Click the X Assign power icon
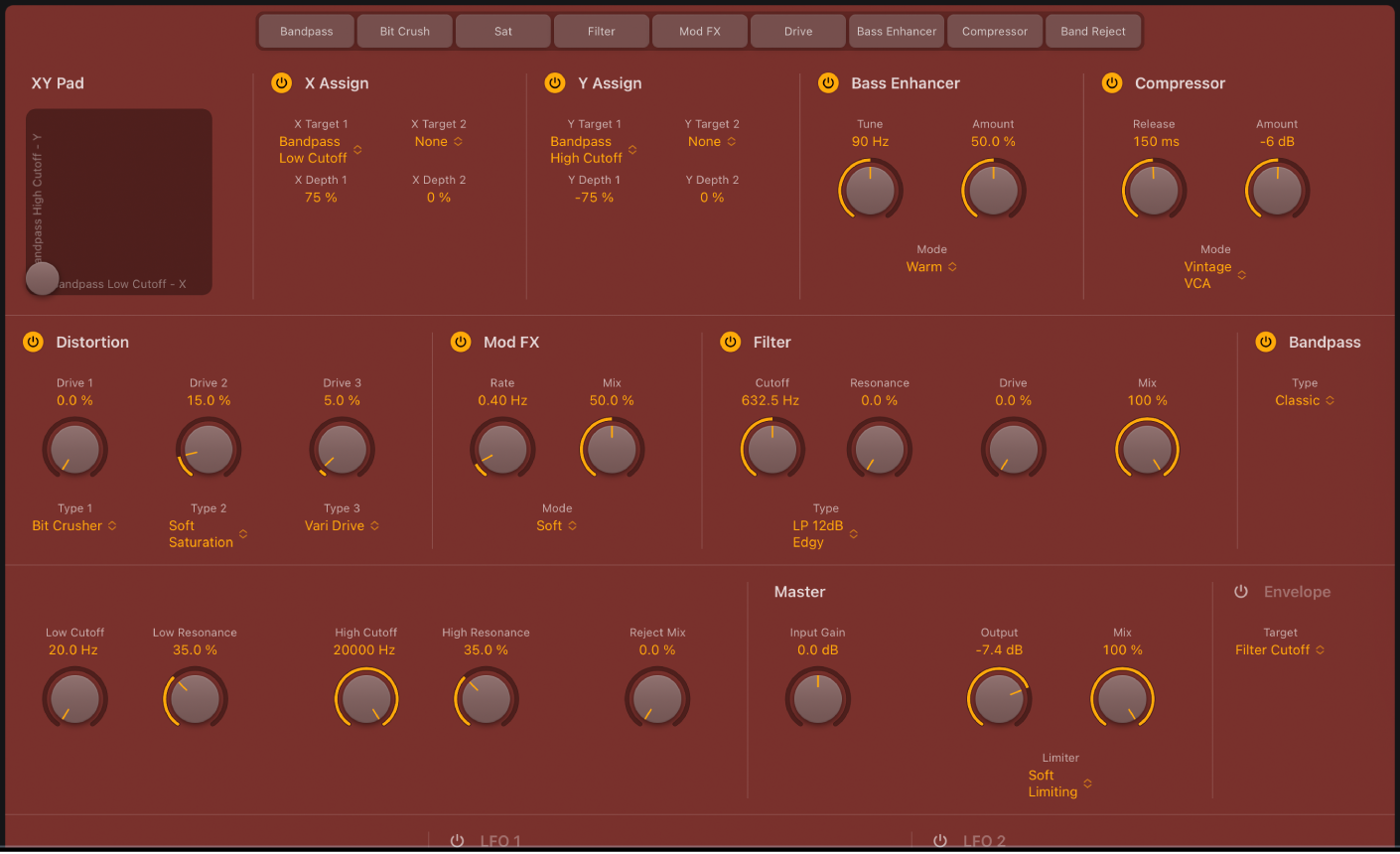 click(282, 83)
